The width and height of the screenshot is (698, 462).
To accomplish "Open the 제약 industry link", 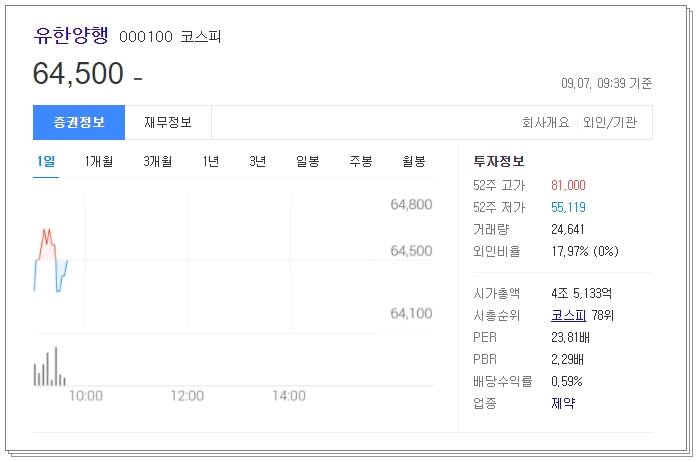I will (563, 403).
